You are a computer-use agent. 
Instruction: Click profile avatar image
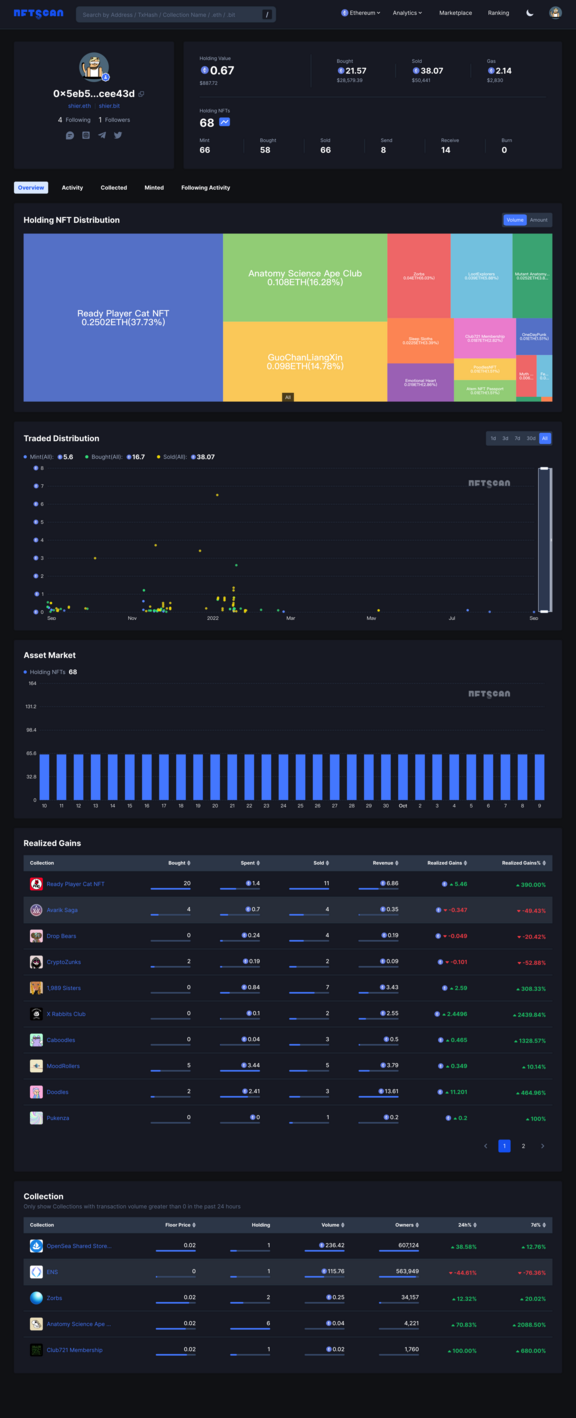click(x=94, y=66)
